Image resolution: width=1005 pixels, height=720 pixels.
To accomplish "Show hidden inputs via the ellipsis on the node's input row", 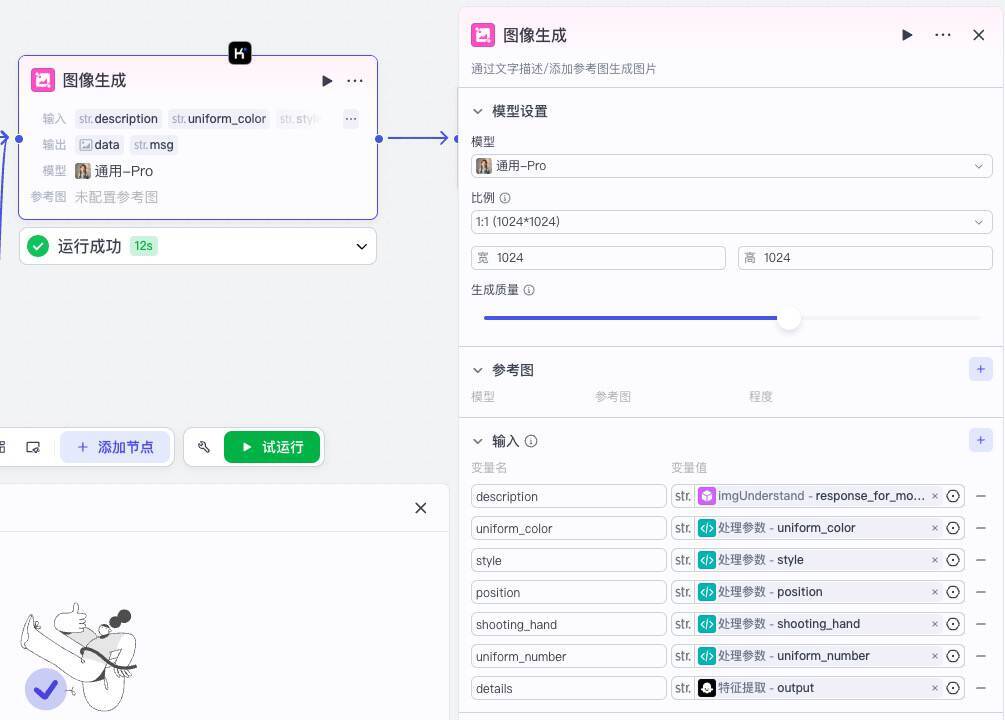I will pyautogui.click(x=351, y=119).
